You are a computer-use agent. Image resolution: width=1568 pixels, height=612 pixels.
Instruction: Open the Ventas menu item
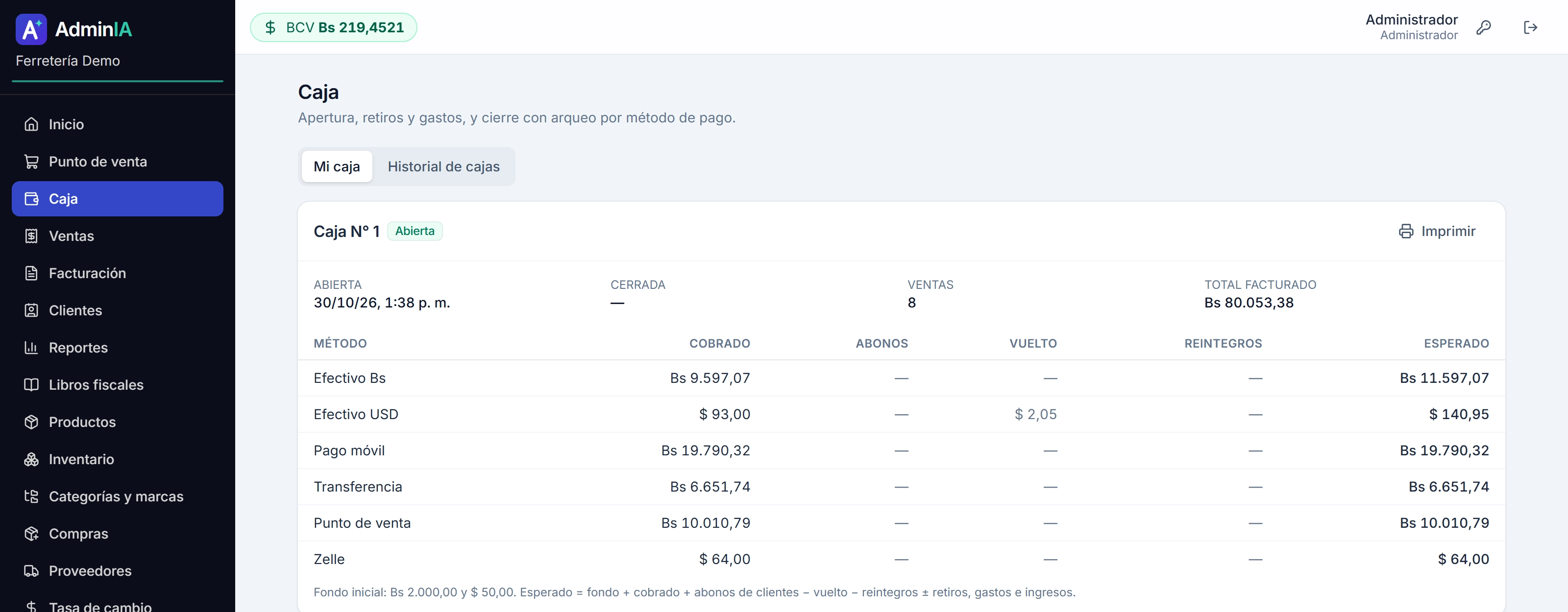pyautogui.click(x=118, y=236)
